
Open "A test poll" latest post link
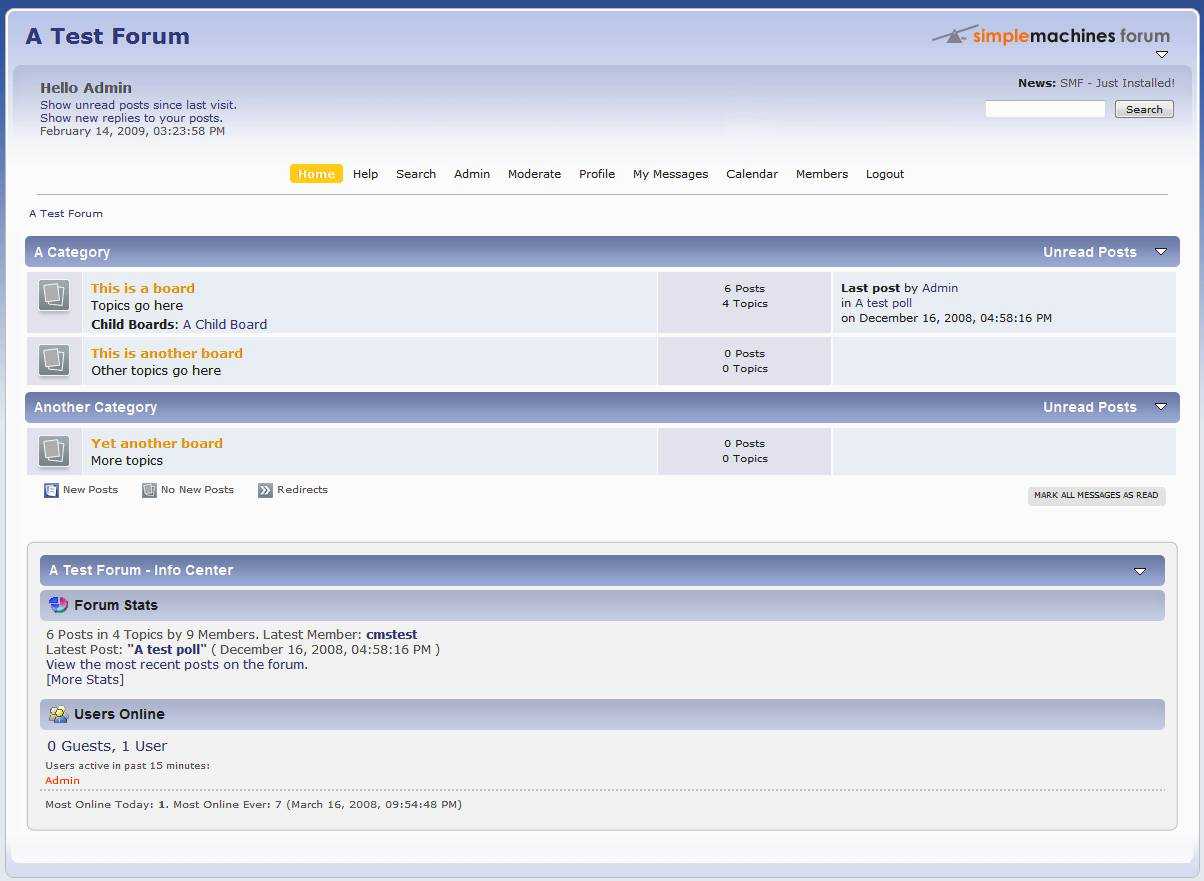click(167, 649)
